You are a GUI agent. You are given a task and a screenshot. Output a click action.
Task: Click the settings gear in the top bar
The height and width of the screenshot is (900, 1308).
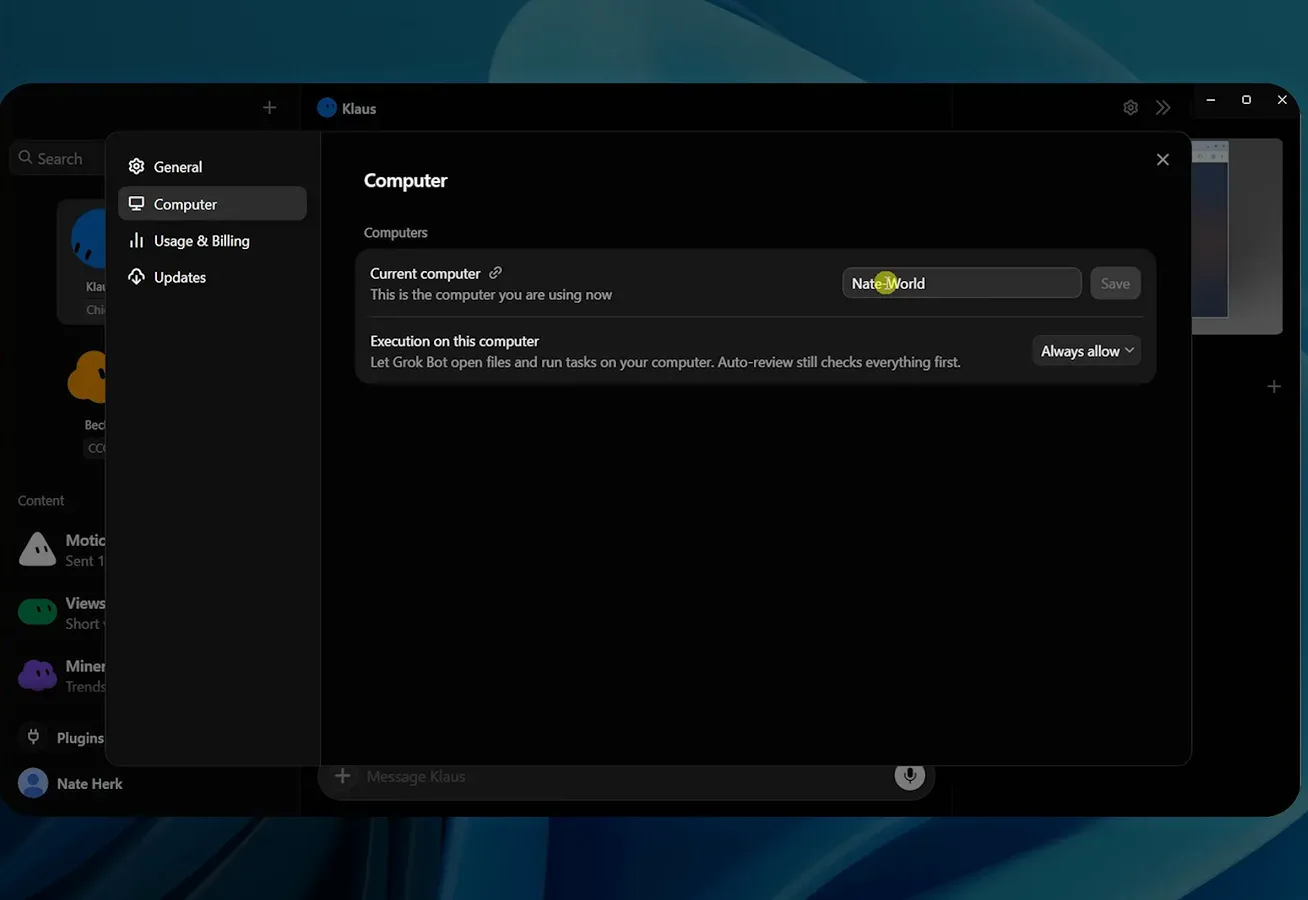point(1130,108)
